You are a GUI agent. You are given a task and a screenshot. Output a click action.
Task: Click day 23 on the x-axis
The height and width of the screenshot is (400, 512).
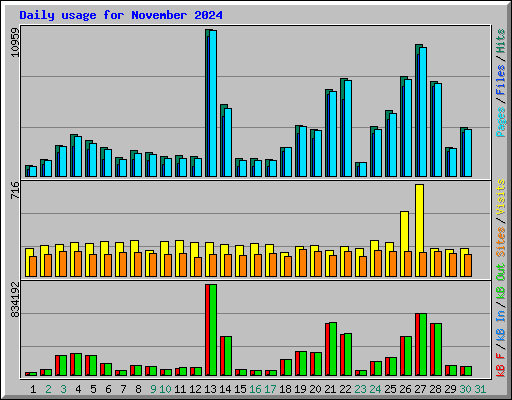point(360,389)
